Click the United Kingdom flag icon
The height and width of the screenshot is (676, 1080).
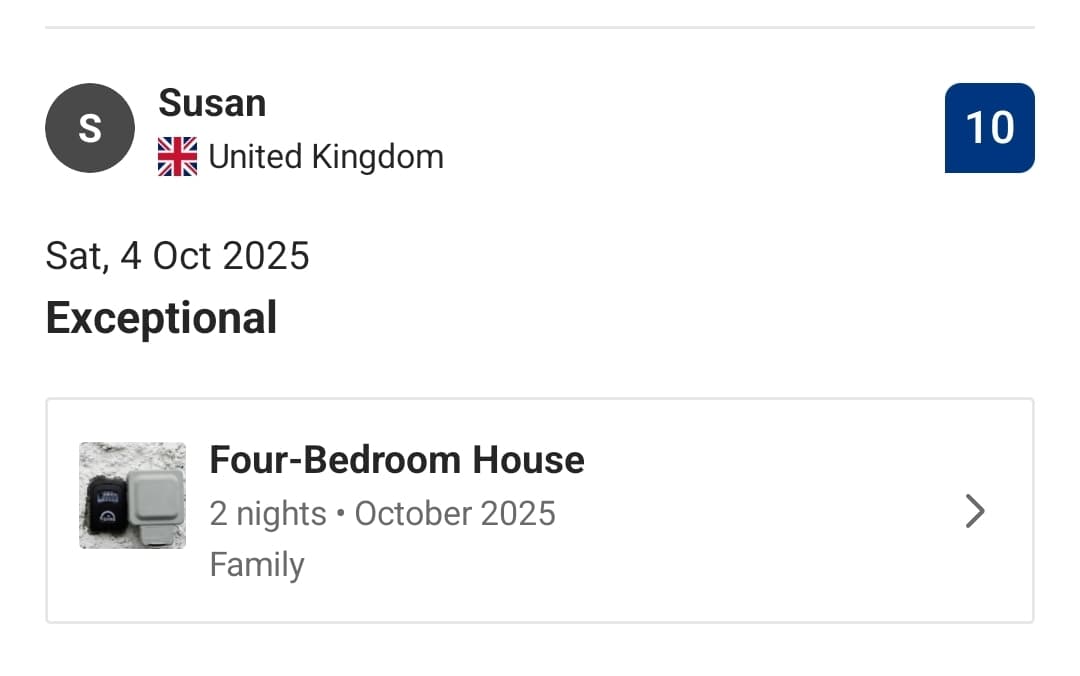(178, 157)
